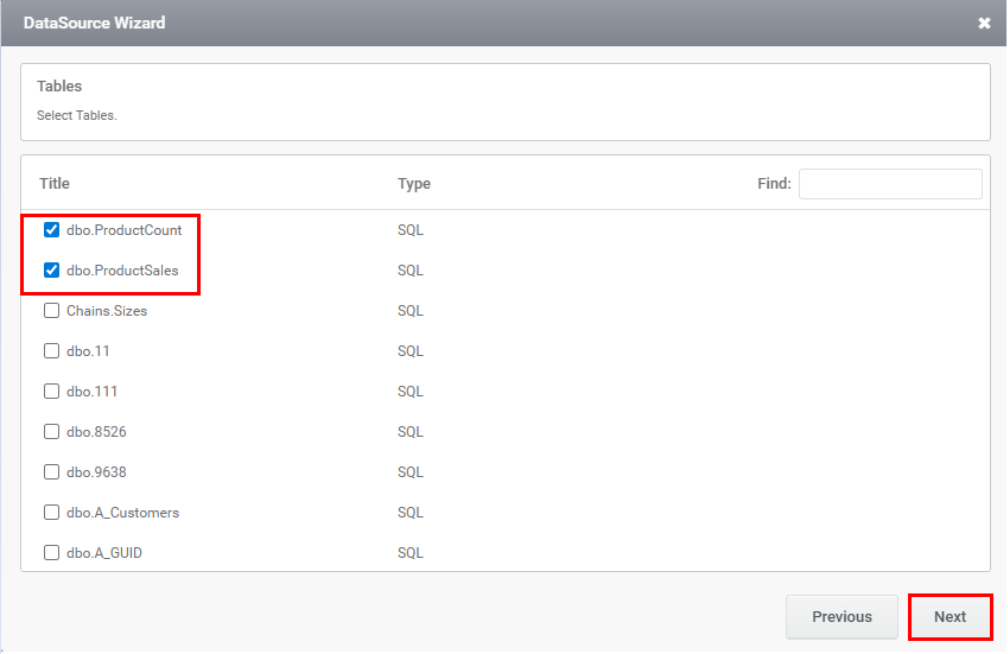Check the Chains.Sizes table checkbox
Viewport: 1008px width, 654px height.
coord(52,311)
